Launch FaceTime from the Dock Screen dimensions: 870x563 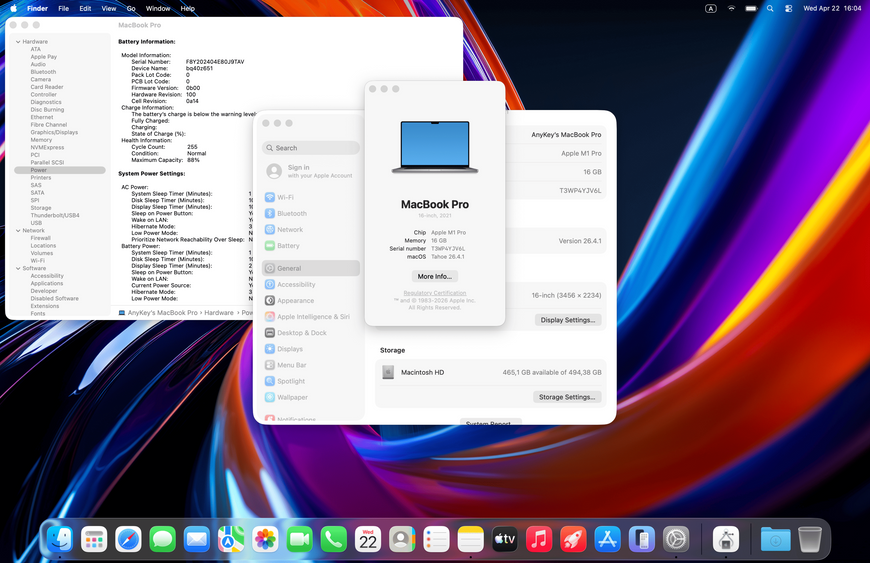[300, 539]
